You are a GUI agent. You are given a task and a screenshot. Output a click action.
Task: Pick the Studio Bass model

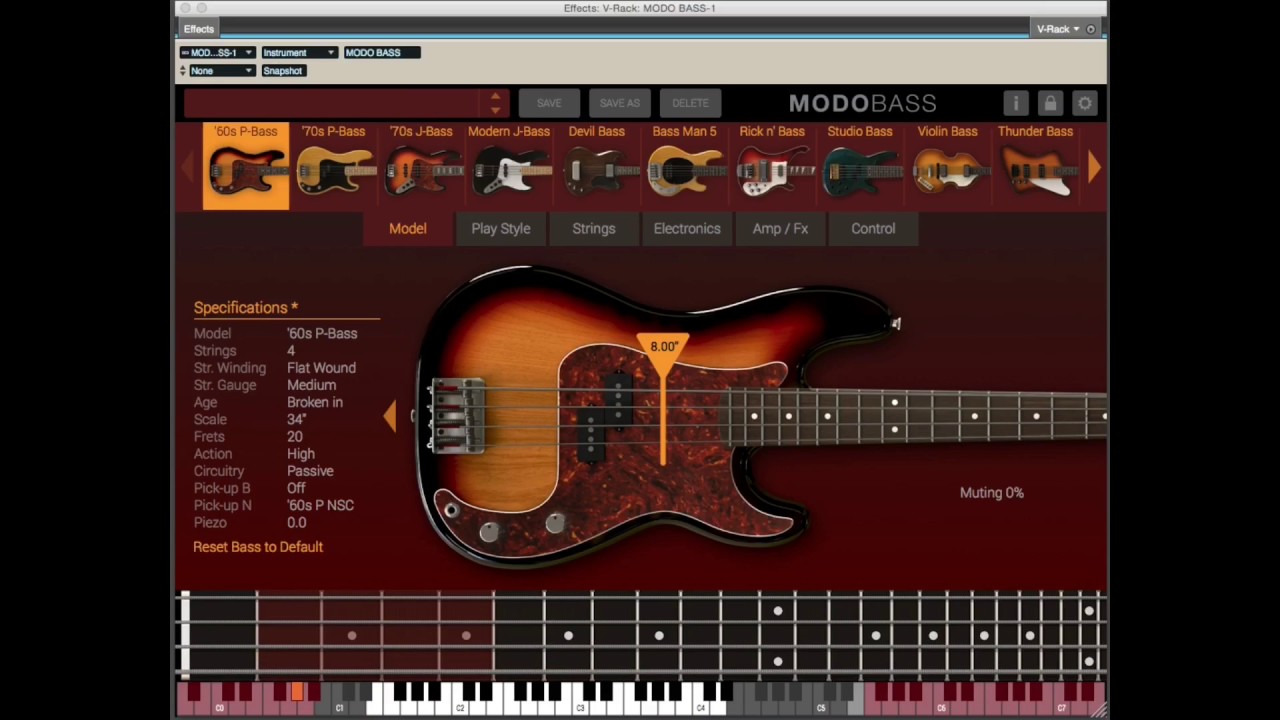(x=860, y=166)
